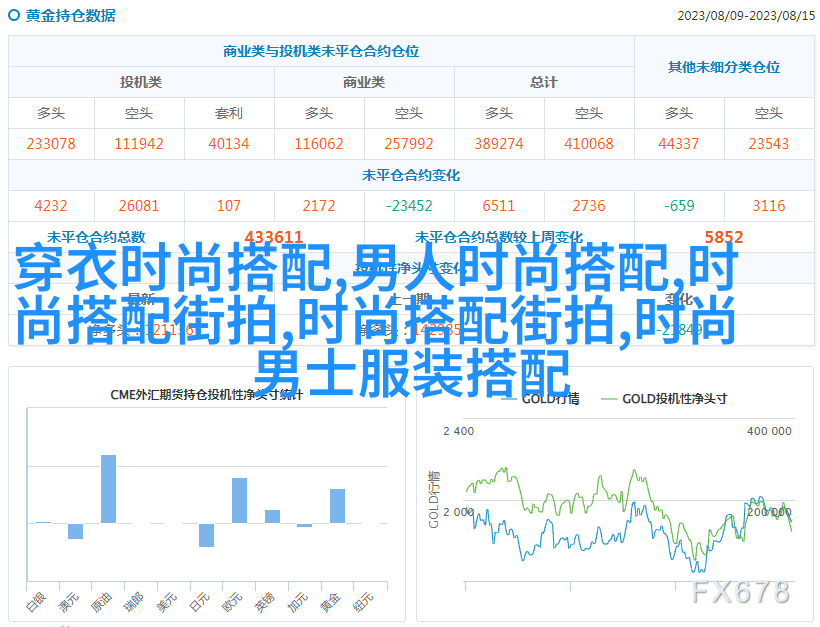Click the 白银 x-axis label
This screenshot has width=820, height=627.
[36, 602]
